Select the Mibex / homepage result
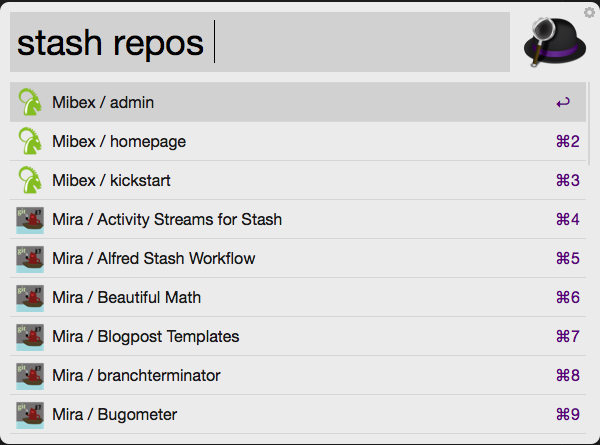 coord(119,142)
